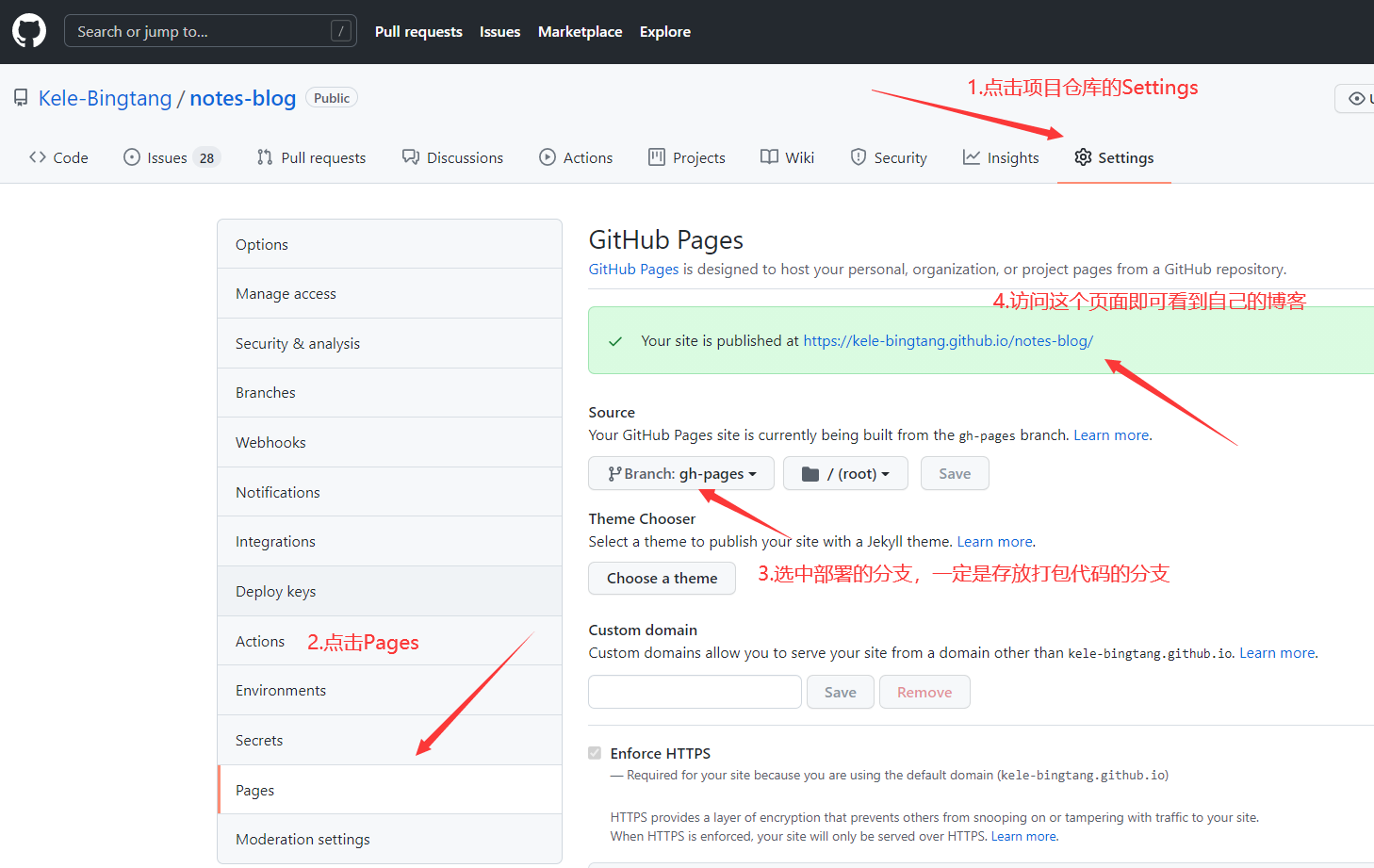This screenshot has height=868, width=1374.
Task: Select Pages in the settings sidebar
Action: click(x=389, y=790)
